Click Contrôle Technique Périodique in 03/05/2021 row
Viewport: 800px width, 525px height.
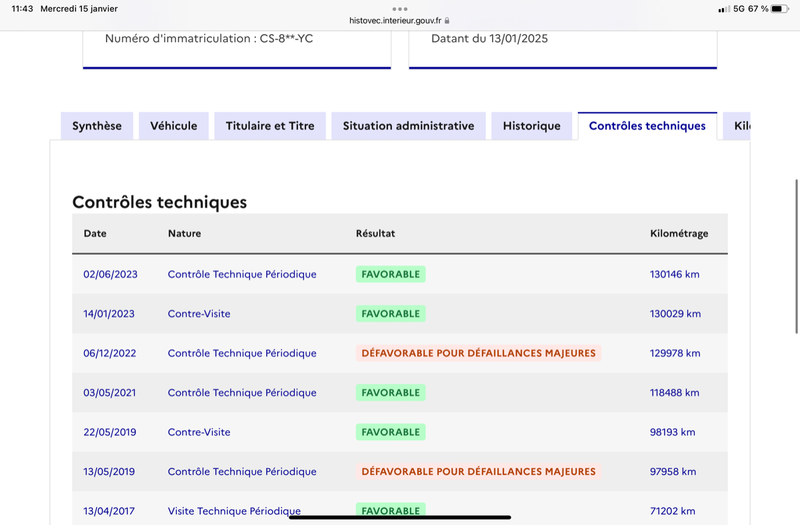coord(242,393)
